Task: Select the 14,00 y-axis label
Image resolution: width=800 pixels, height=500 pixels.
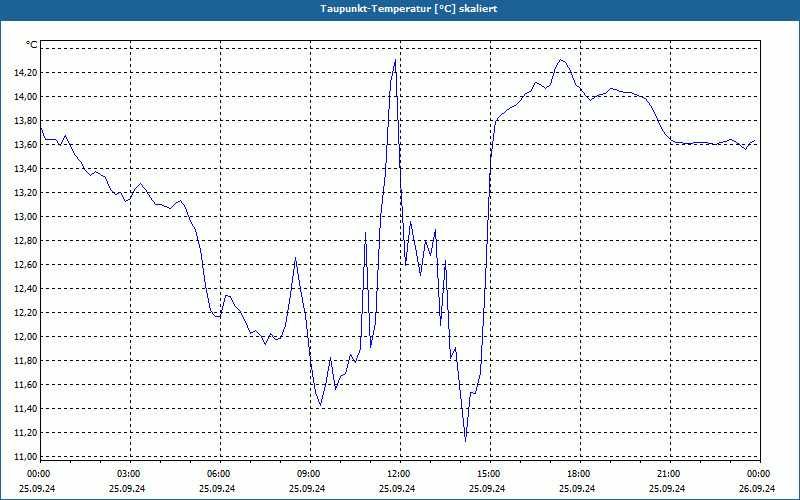Action: click(25, 96)
